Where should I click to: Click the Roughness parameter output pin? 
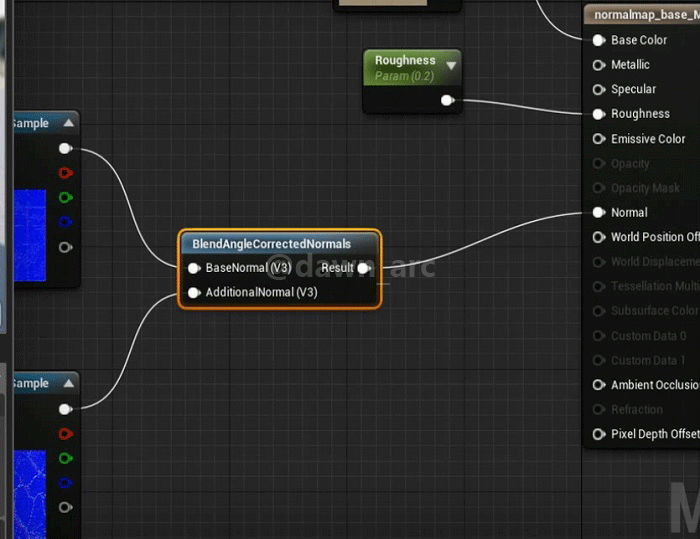[447, 100]
